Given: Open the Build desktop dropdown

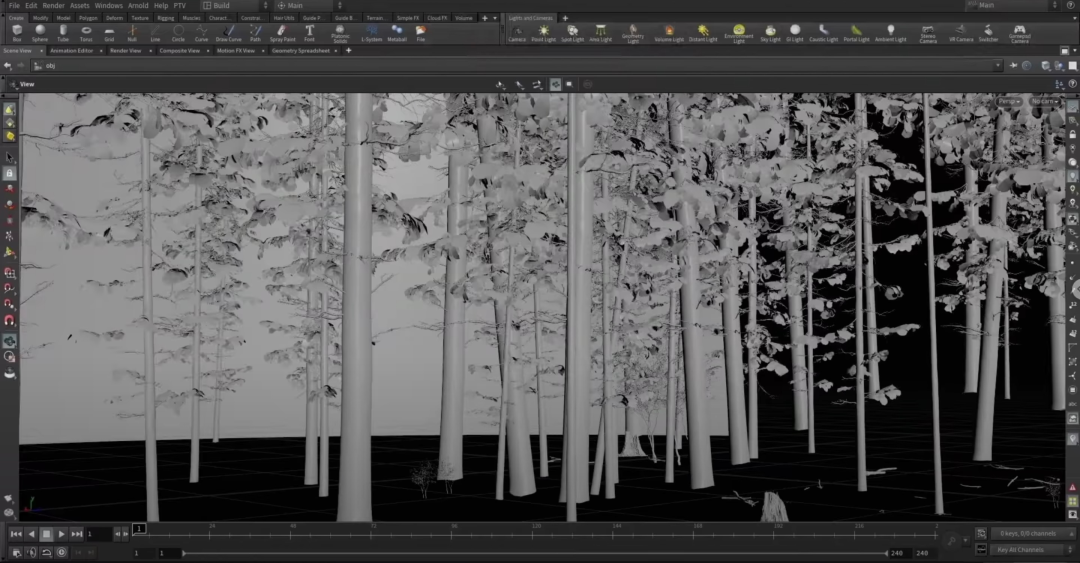Looking at the screenshot, I should point(222,5).
